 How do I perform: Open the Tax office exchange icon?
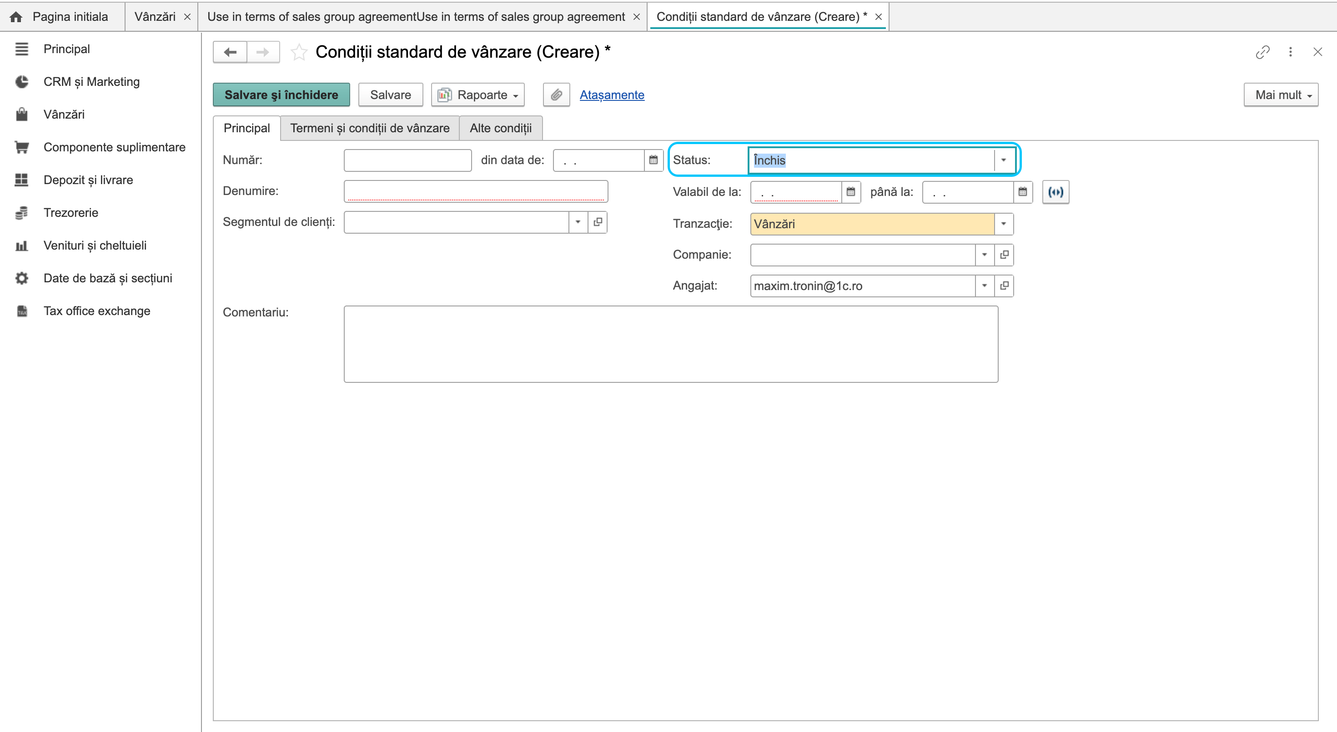click(22, 311)
